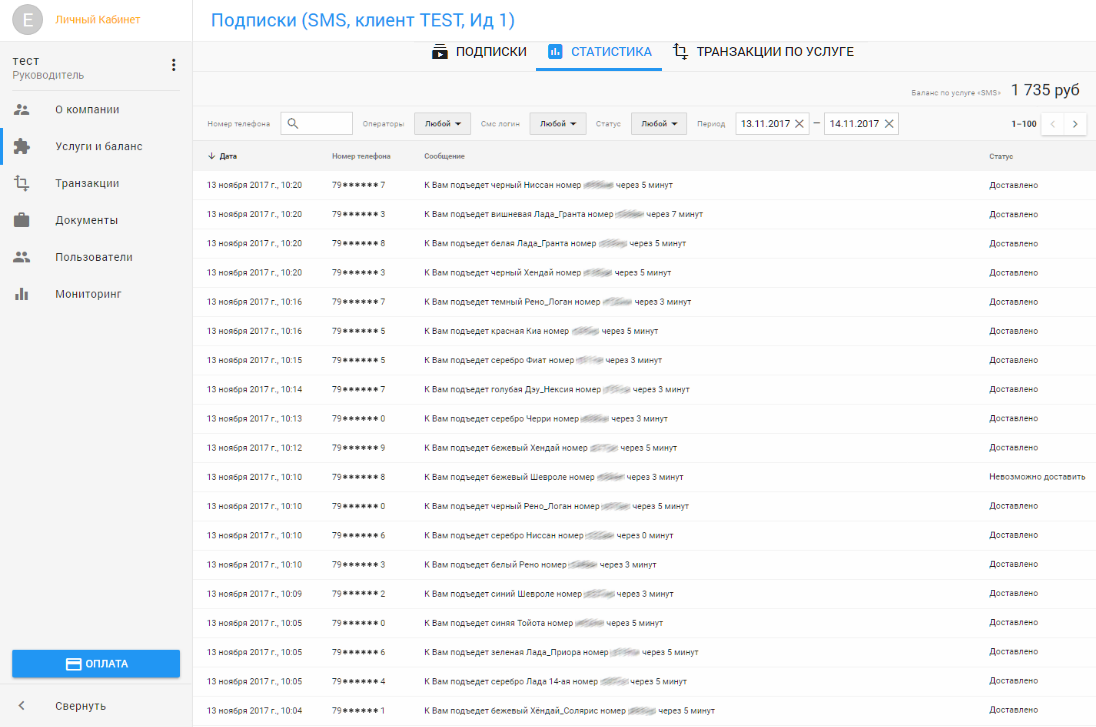Go to next page of results

(1075, 124)
